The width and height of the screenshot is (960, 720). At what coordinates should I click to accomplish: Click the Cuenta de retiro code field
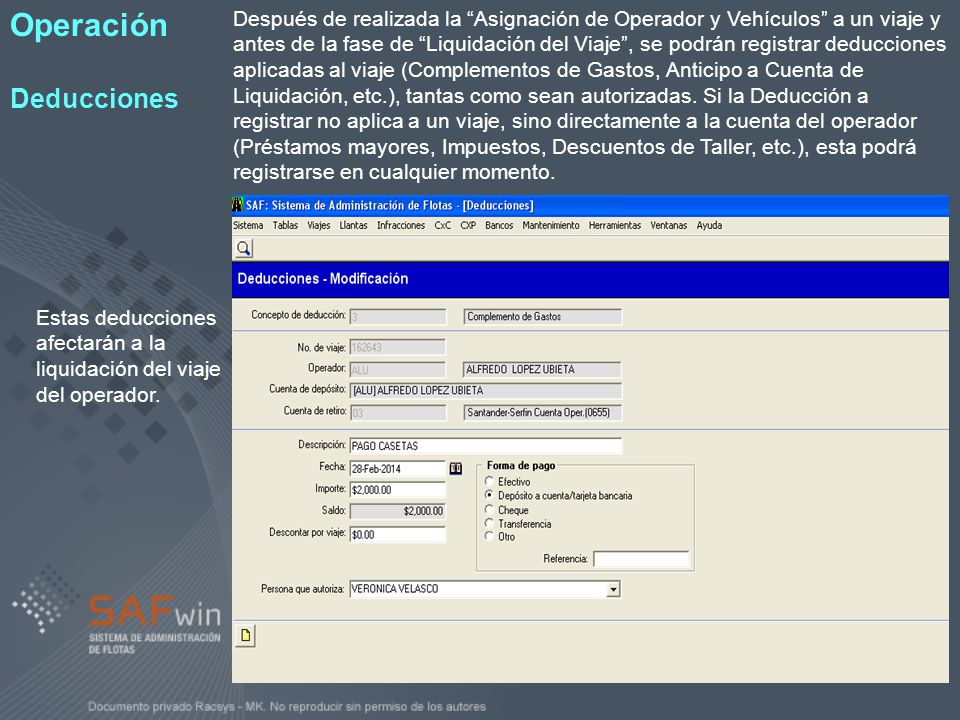click(397, 413)
